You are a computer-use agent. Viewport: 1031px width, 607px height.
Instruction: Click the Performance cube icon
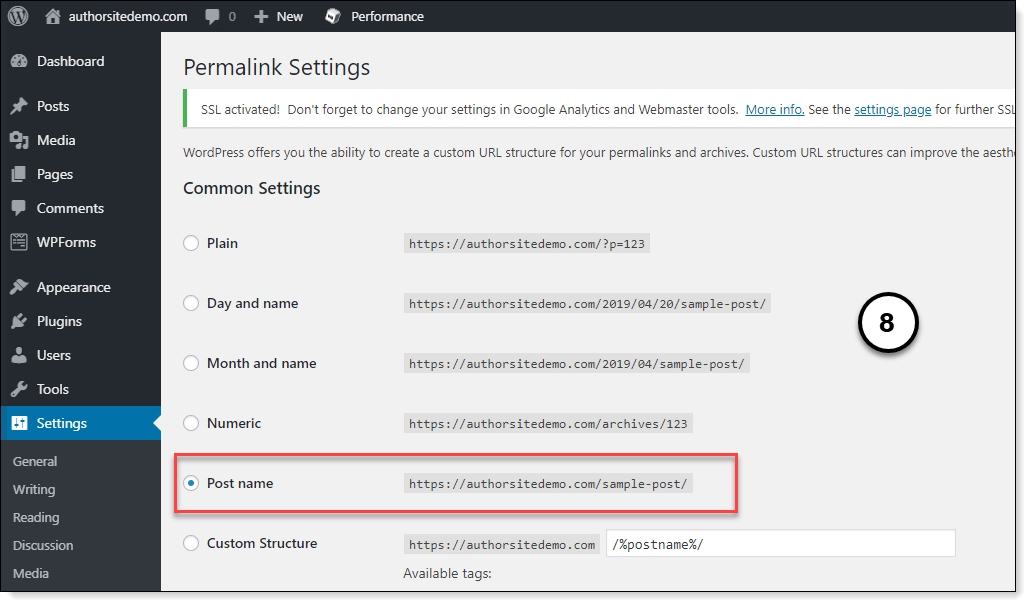pyautogui.click(x=333, y=16)
